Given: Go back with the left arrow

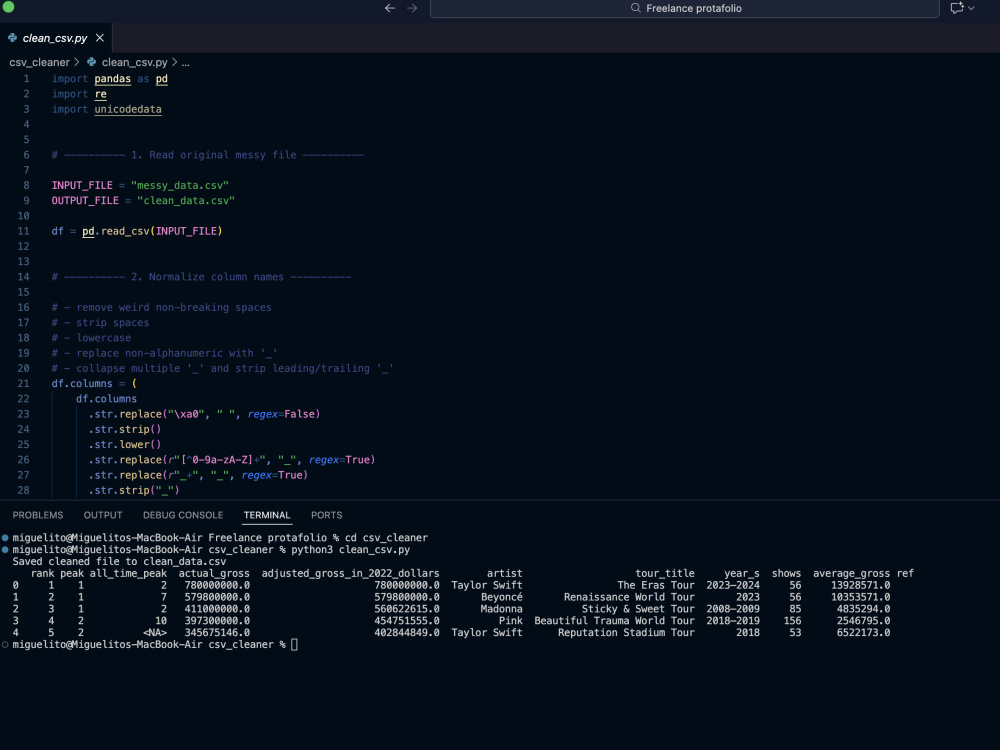Looking at the screenshot, I should pyautogui.click(x=390, y=8).
